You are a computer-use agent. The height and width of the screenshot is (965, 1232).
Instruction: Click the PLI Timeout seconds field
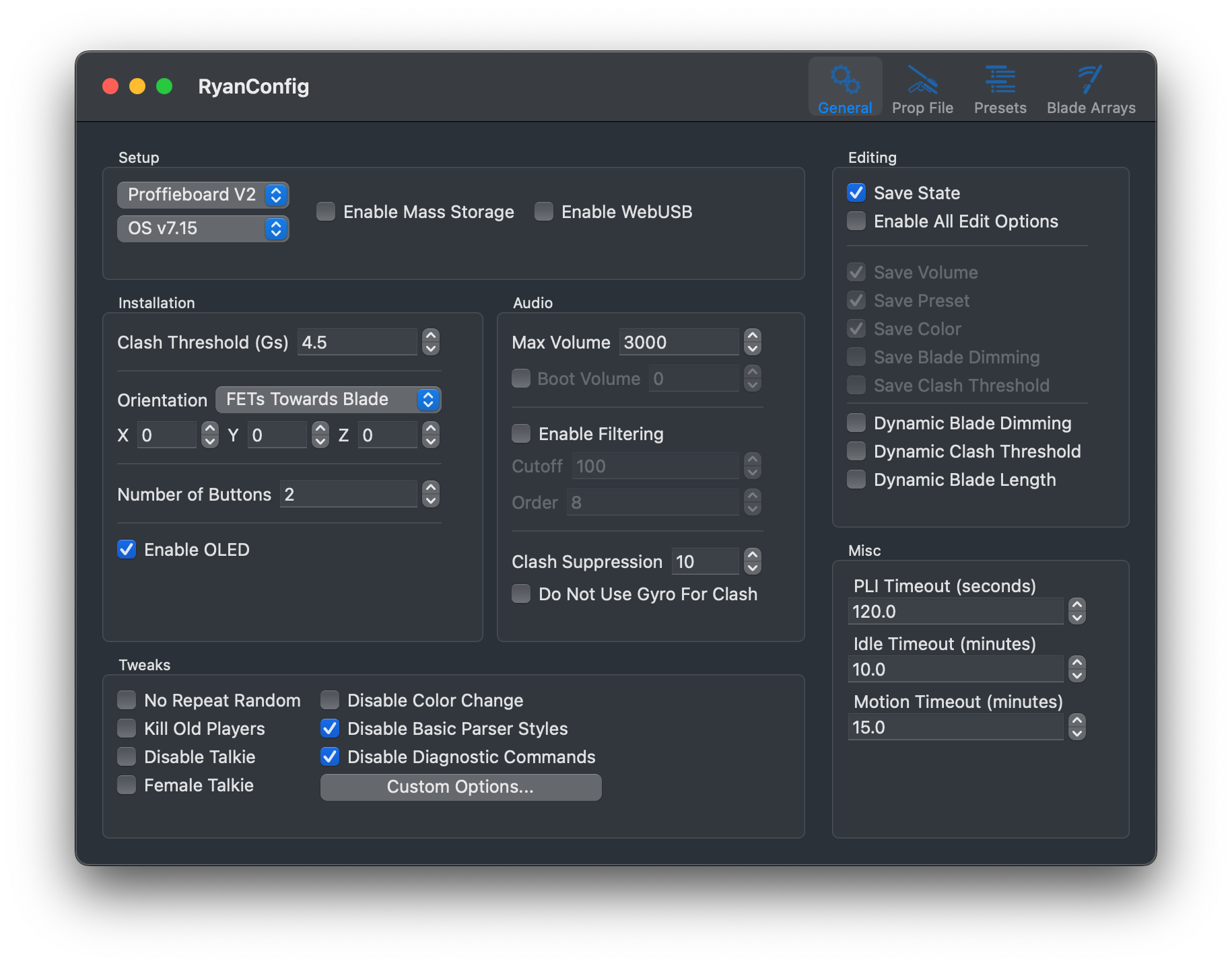point(955,611)
